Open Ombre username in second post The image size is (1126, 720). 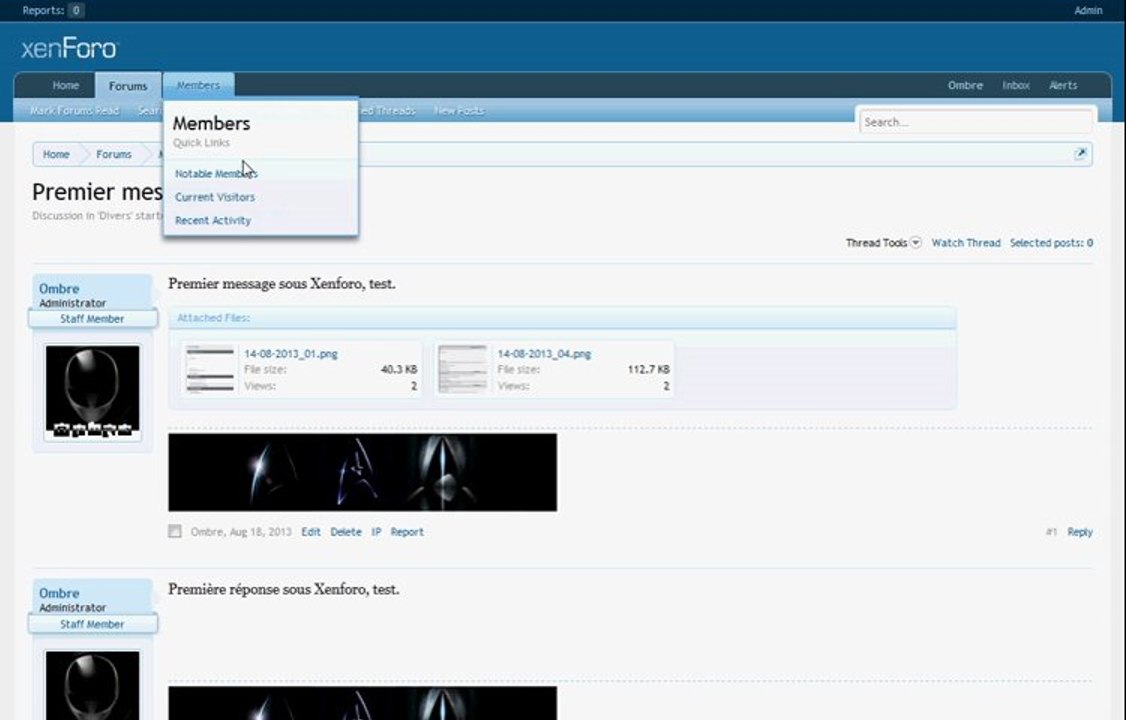coord(59,593)
